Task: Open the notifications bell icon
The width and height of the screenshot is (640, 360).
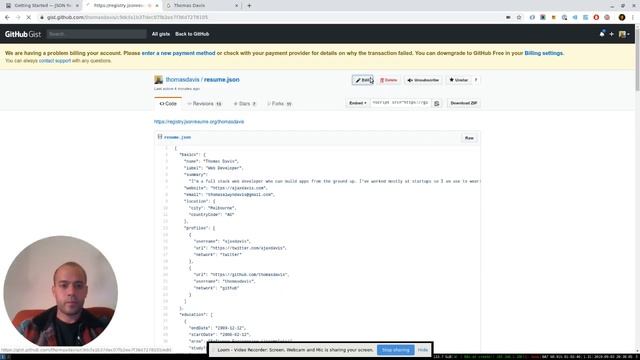Action: click(x=602, y=34)
